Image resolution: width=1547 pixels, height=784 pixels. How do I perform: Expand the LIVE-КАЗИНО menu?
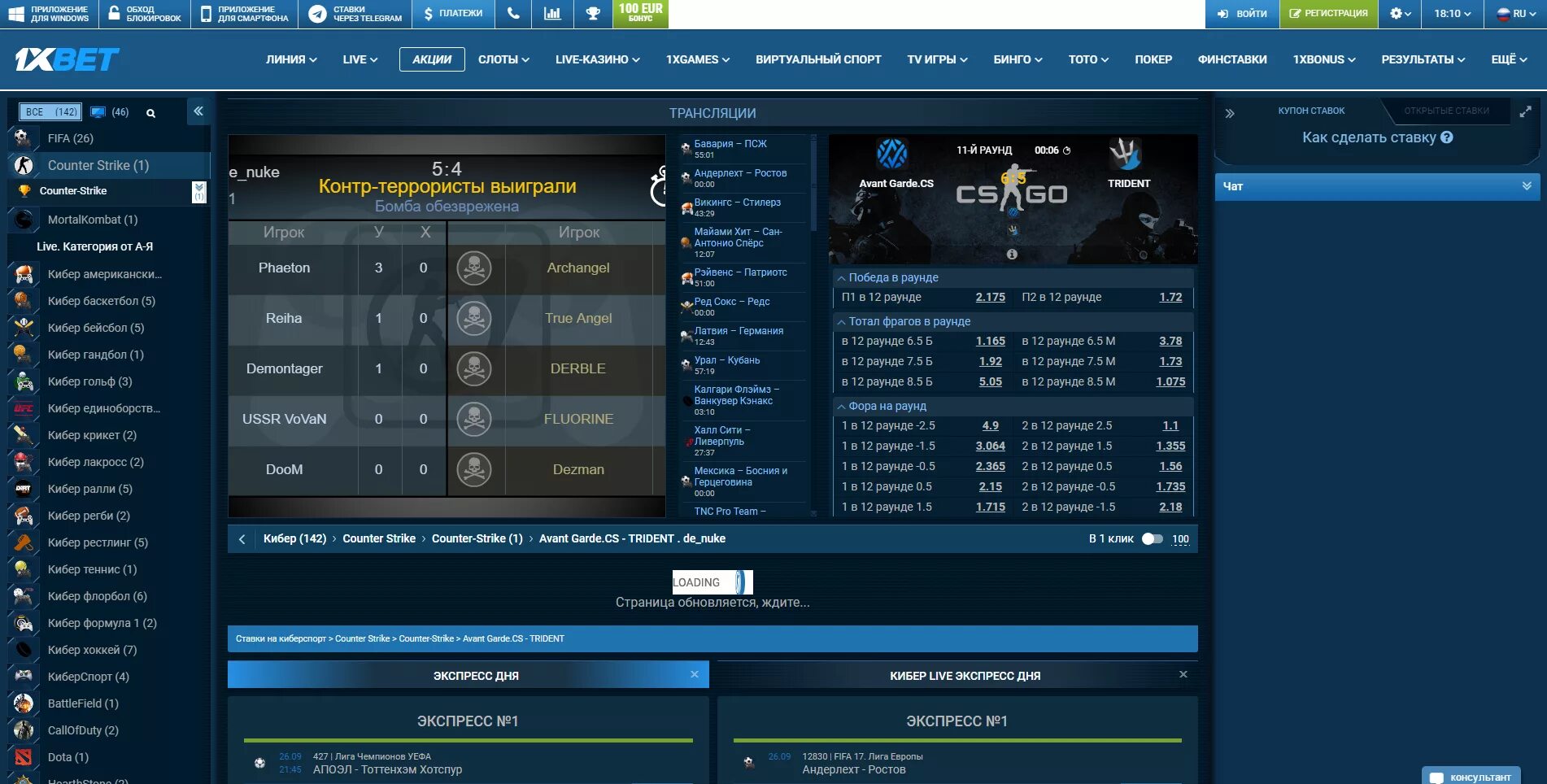(x=598, y=59)
